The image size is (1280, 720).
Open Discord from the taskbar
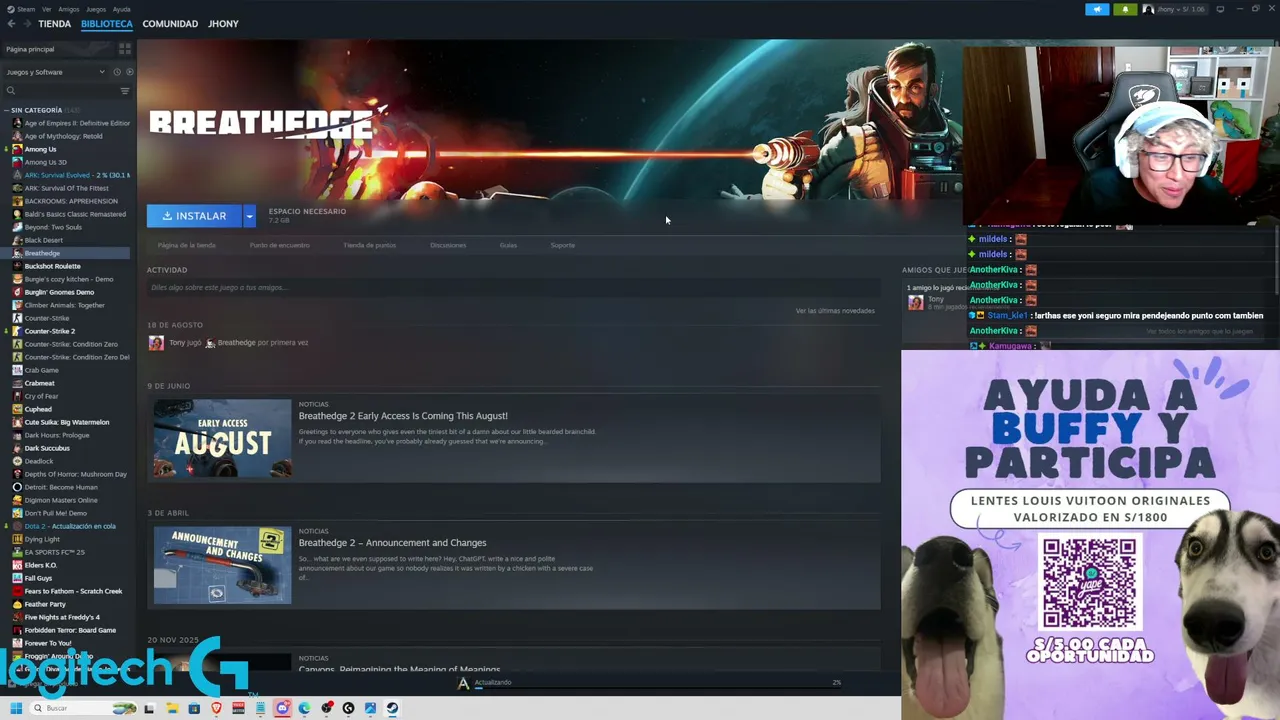[x=282, y=708]
